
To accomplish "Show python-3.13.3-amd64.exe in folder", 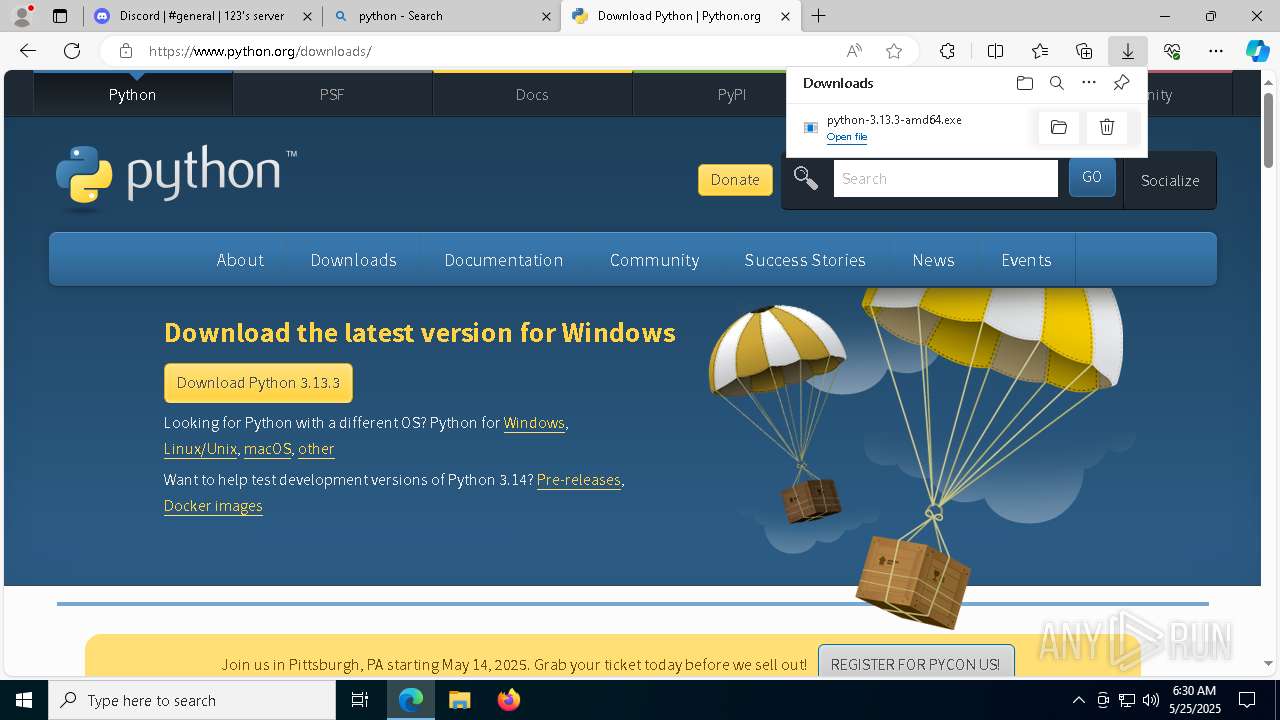I will pos(1059,127).
